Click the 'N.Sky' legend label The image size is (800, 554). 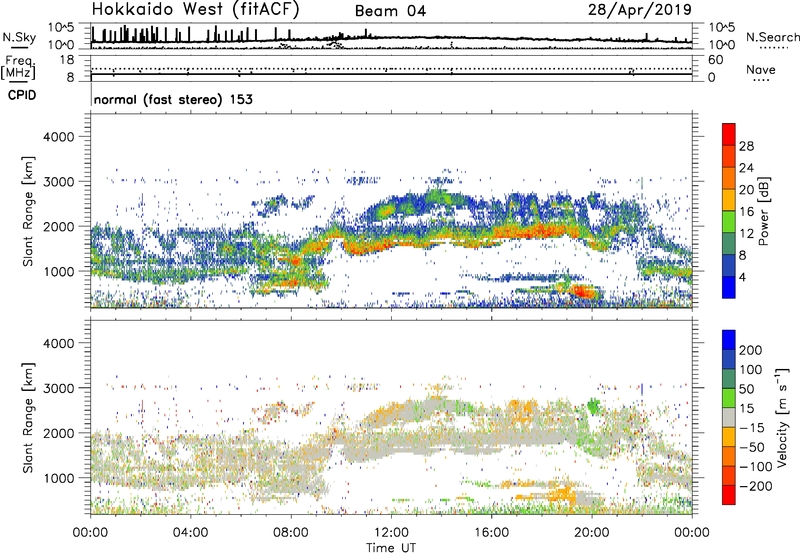19,37
